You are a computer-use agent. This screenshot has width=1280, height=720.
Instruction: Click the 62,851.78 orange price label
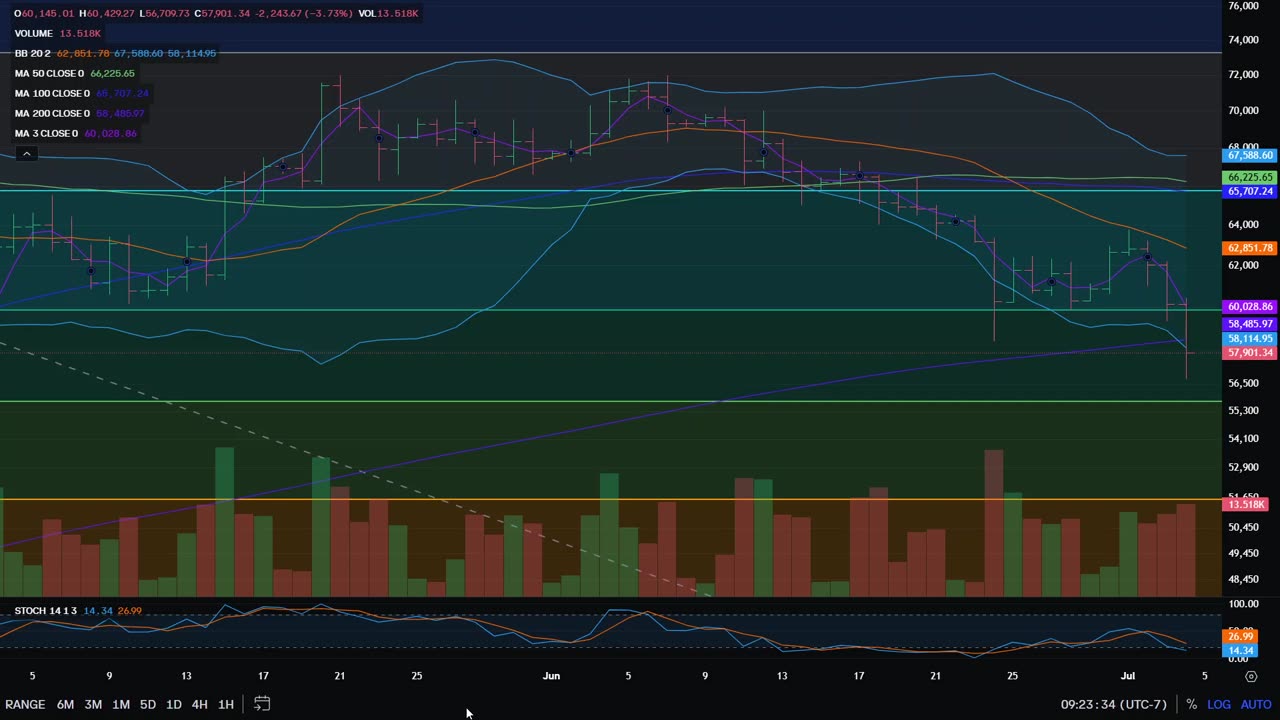pos(1250,248)
